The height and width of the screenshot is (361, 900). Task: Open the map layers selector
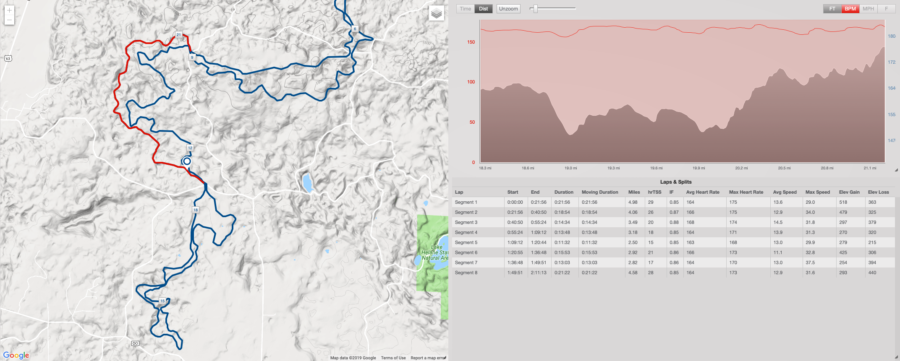click(x=436, y=14)
